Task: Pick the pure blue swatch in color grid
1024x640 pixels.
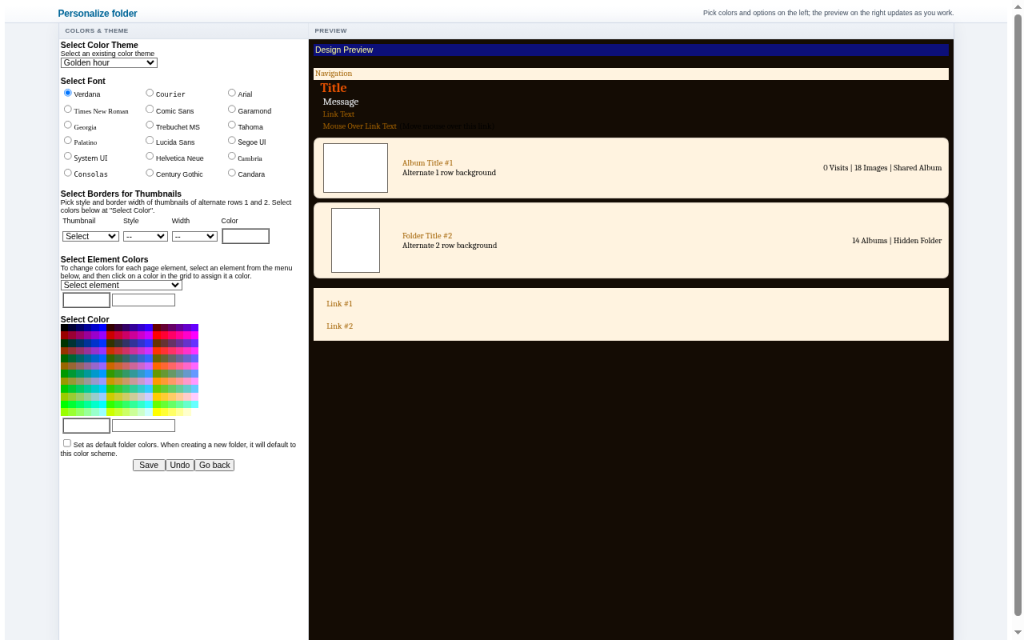Action: 103,328
